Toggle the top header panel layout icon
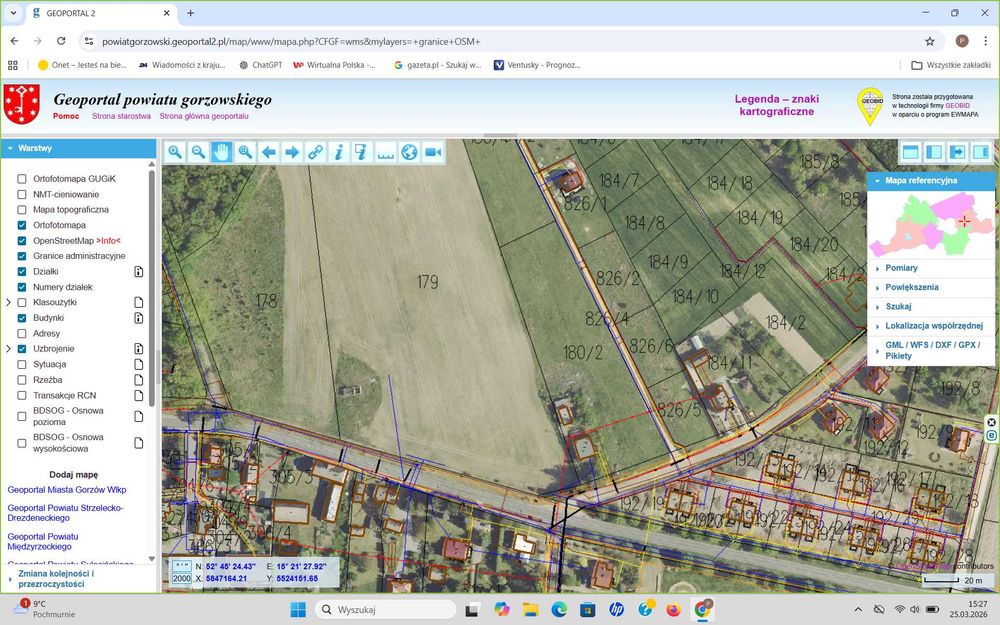This screenshot has height=625, width=1000. point(910,152)
